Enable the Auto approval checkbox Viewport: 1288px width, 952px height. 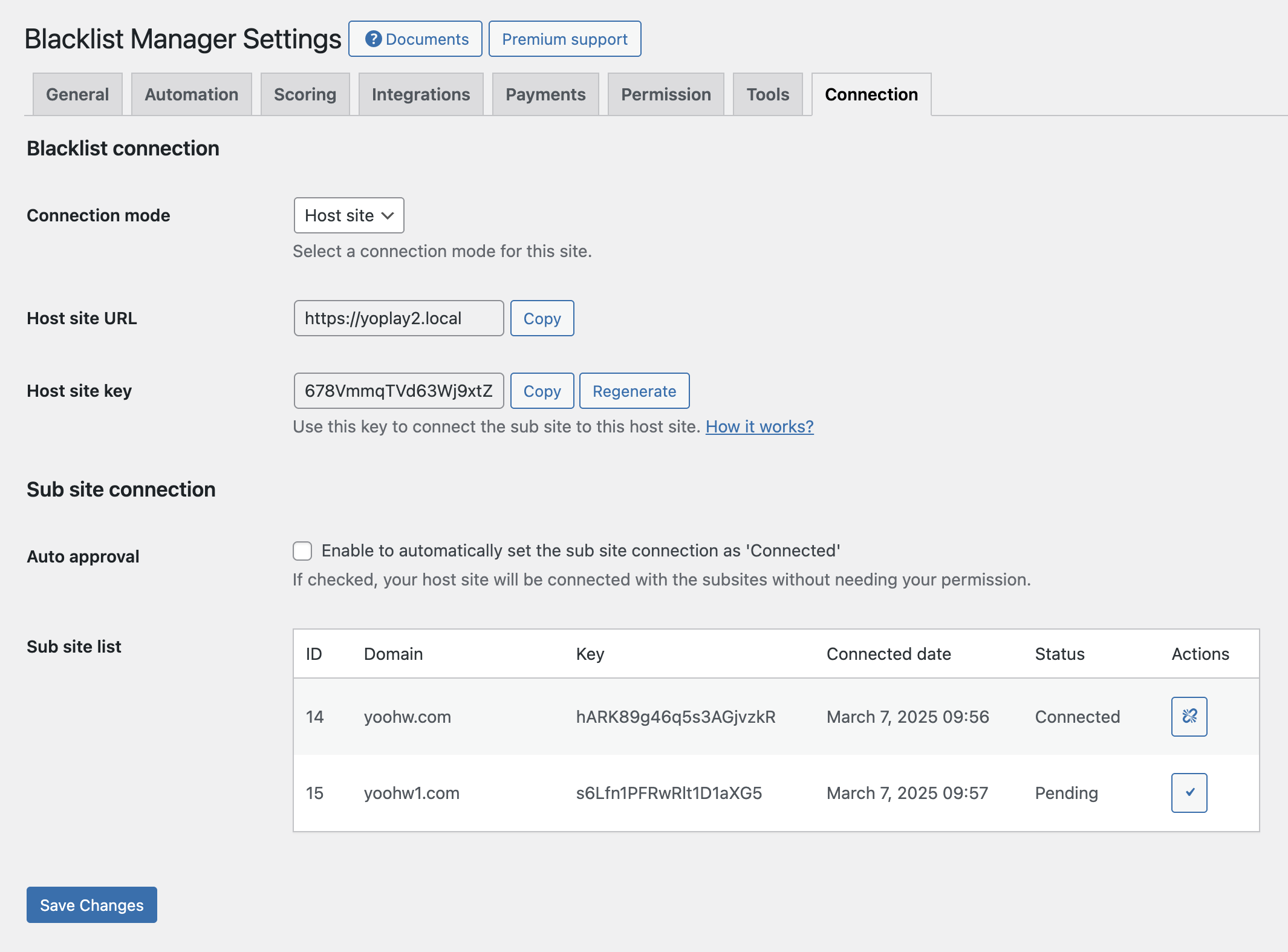point(302,550)
